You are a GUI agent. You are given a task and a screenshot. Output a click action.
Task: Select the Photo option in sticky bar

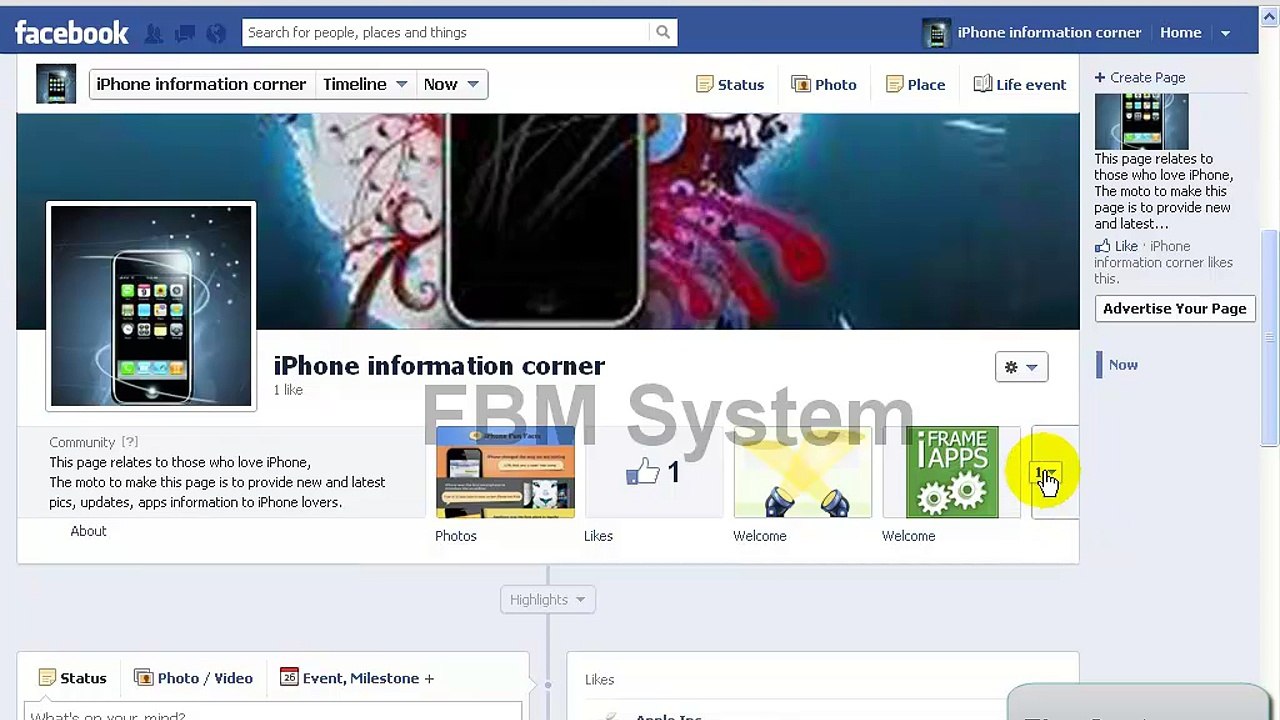[x=824, y=84]
